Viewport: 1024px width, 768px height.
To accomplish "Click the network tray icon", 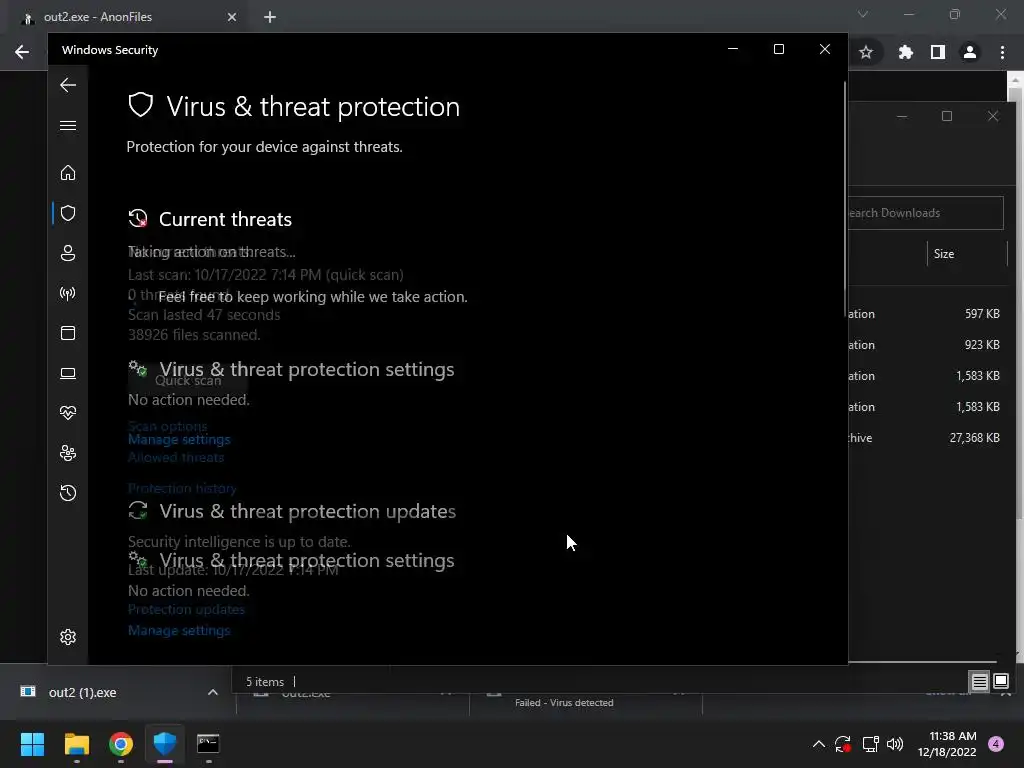I will click(870, 744).
